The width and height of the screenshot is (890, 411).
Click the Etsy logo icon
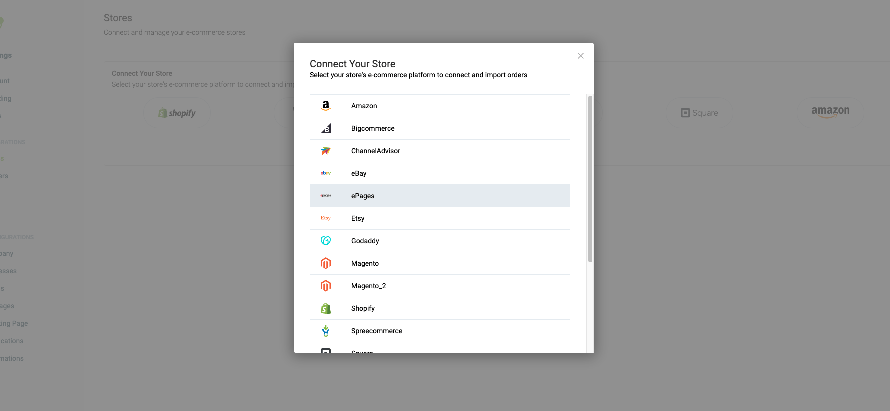[325, 218]
